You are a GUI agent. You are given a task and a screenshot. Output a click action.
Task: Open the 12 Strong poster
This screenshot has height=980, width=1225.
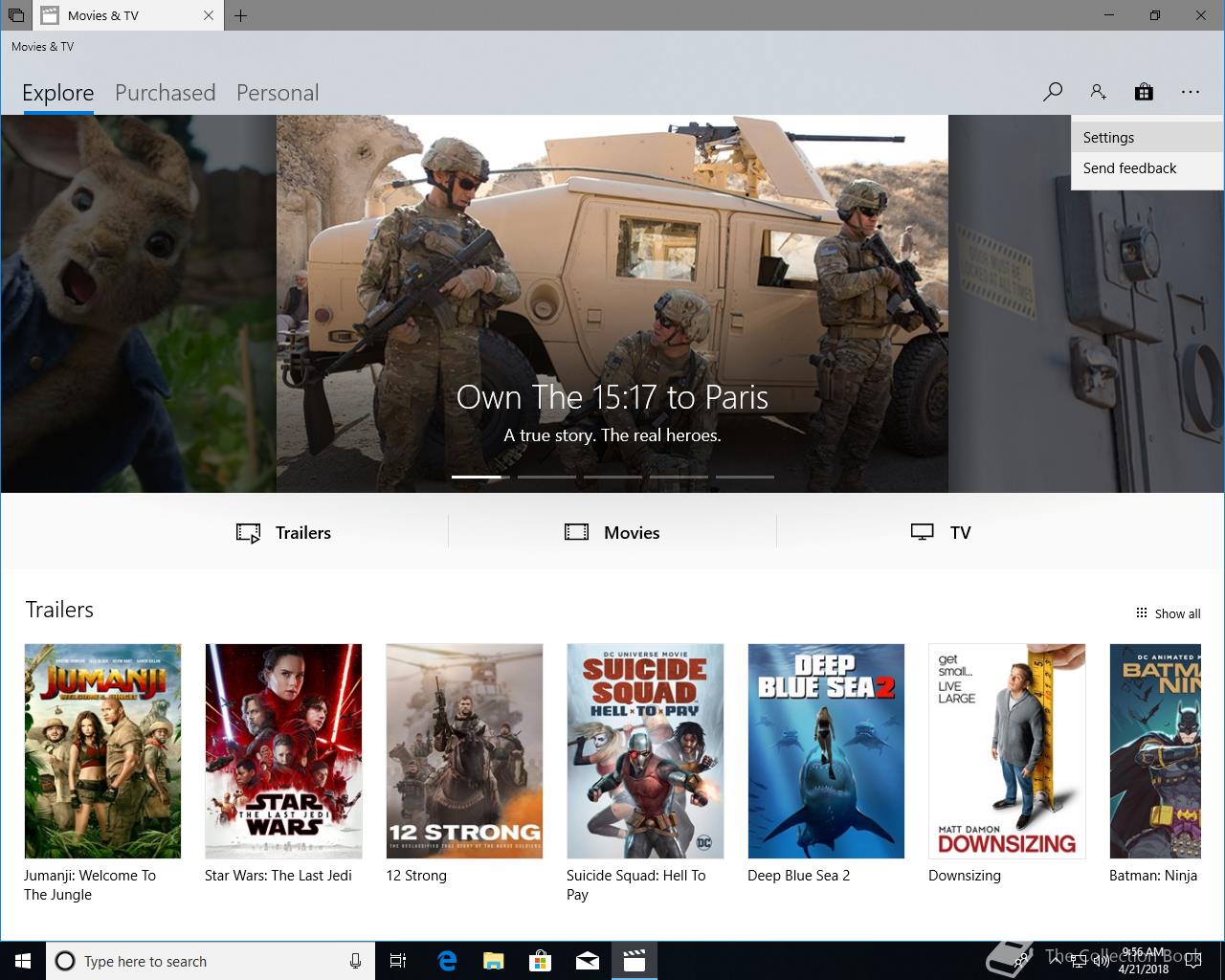point(464,751)
